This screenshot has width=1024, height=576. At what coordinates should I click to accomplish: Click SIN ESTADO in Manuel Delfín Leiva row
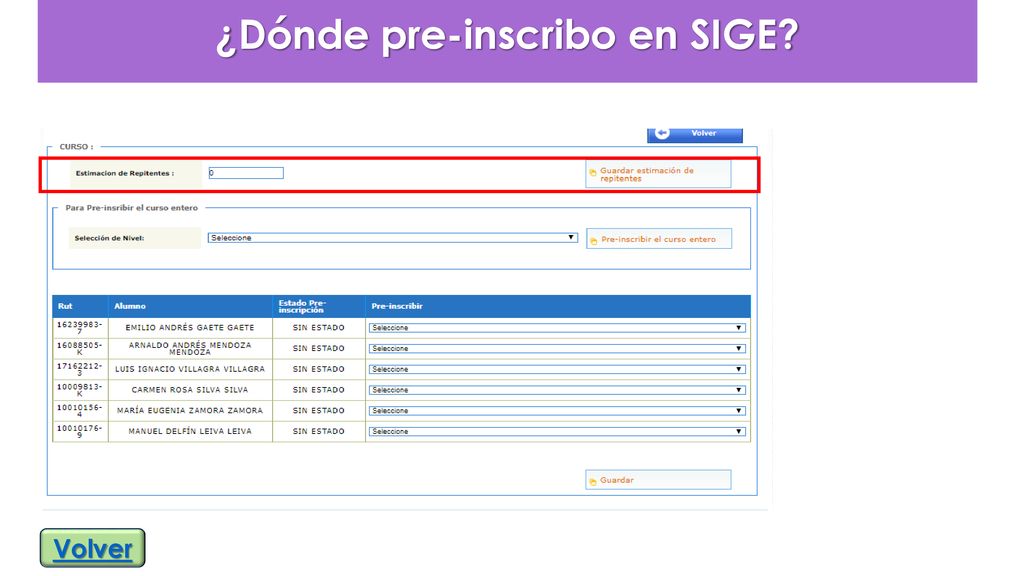click(319, 432)
